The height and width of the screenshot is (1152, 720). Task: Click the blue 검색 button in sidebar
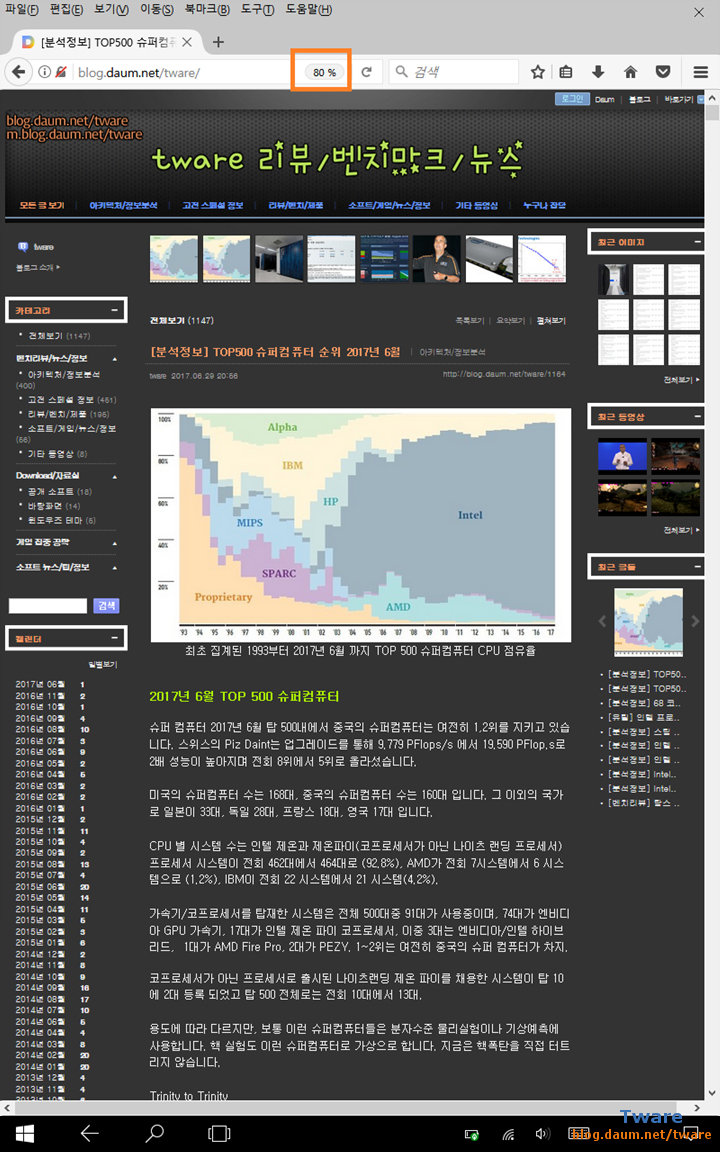107,606
